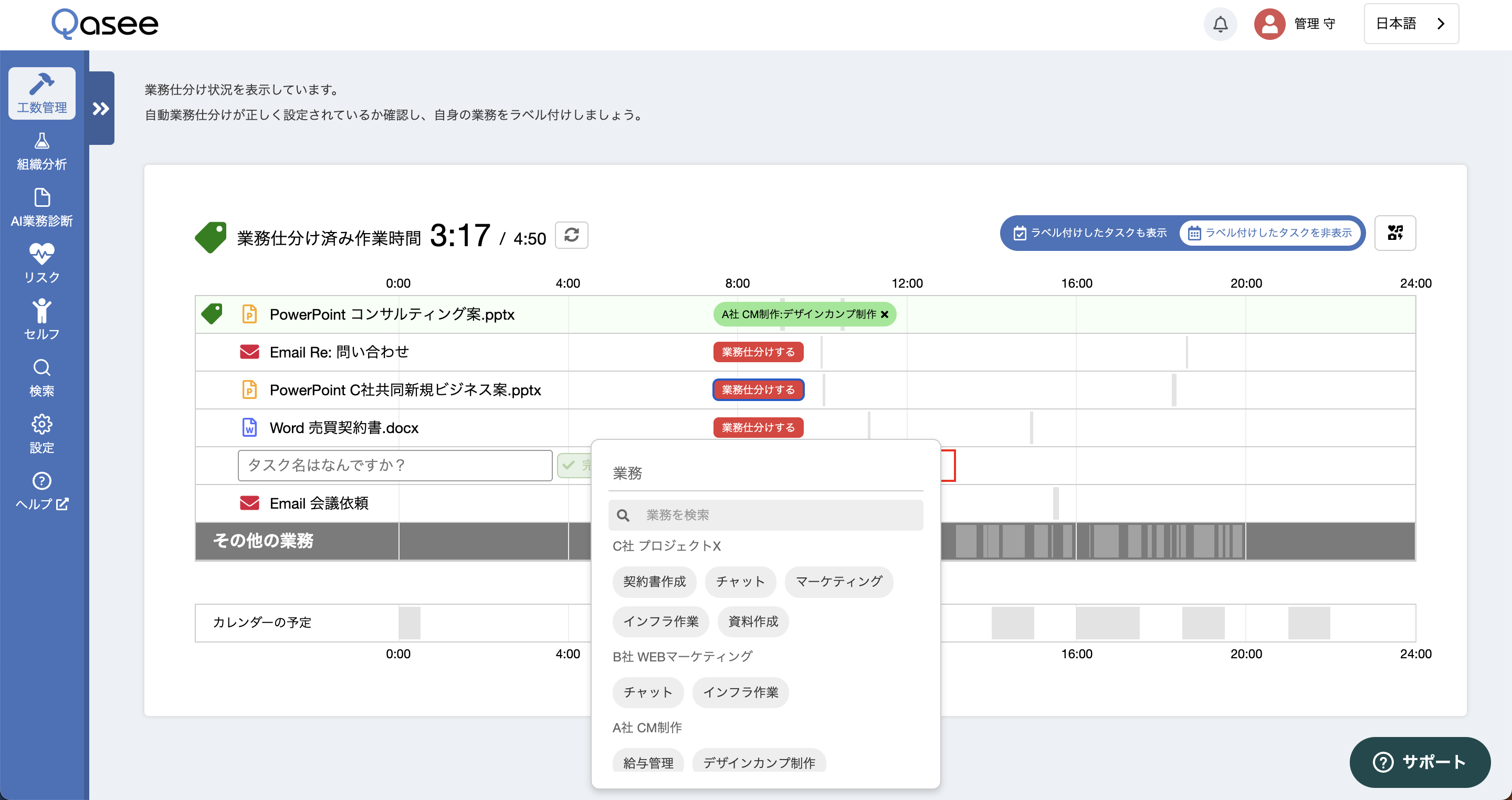Toggle ラベル付けしたタスクを非表示 option
The image size is (1512, 800).
(x=1270, y=233)
